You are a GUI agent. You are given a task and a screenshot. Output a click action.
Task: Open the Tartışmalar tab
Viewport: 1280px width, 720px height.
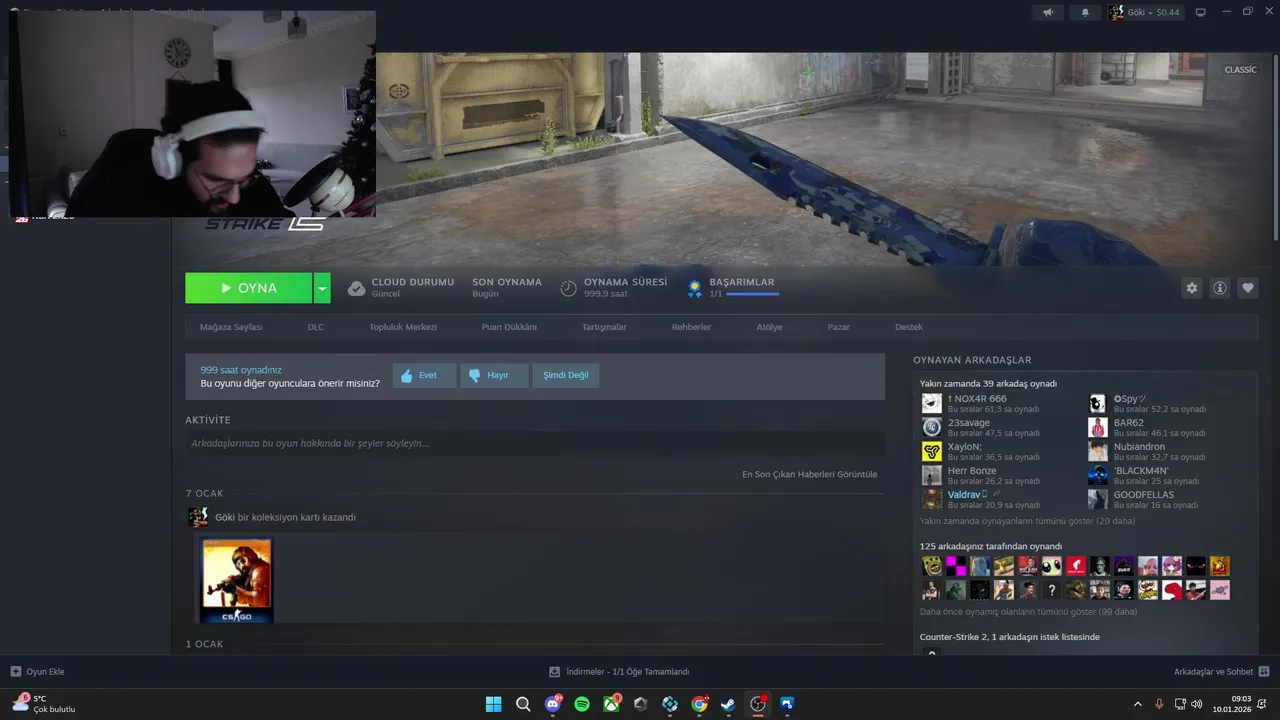604,327
